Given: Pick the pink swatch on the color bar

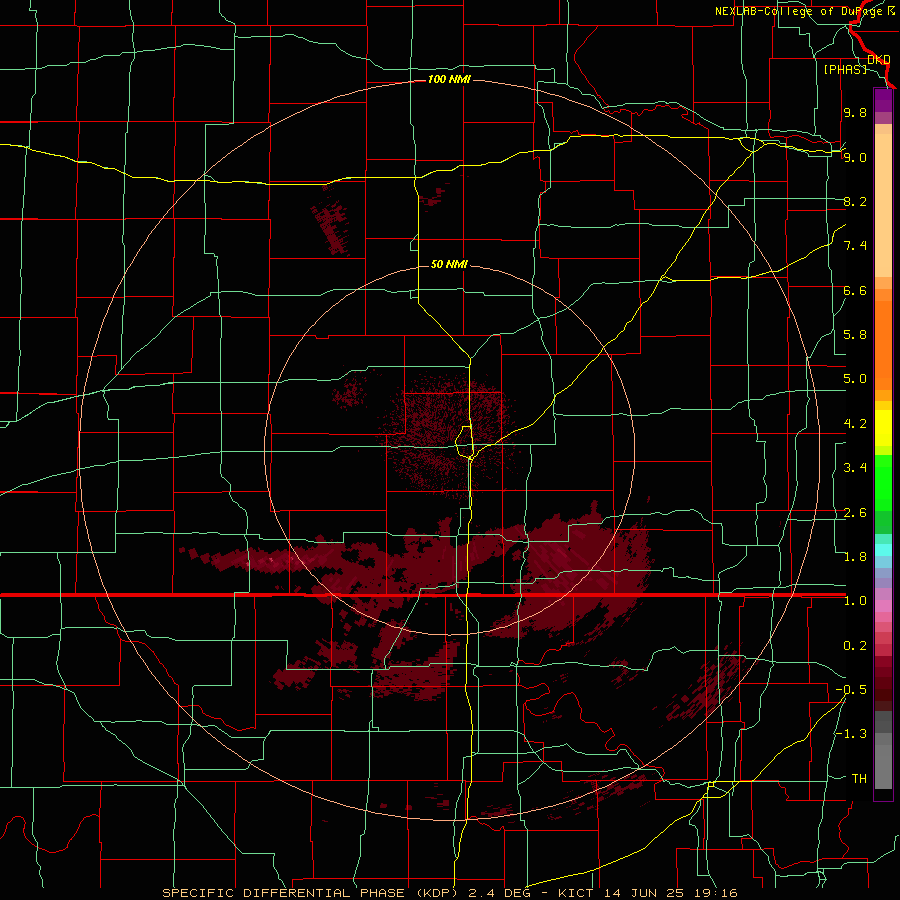Looking at the screenshot, I should 883,606.
